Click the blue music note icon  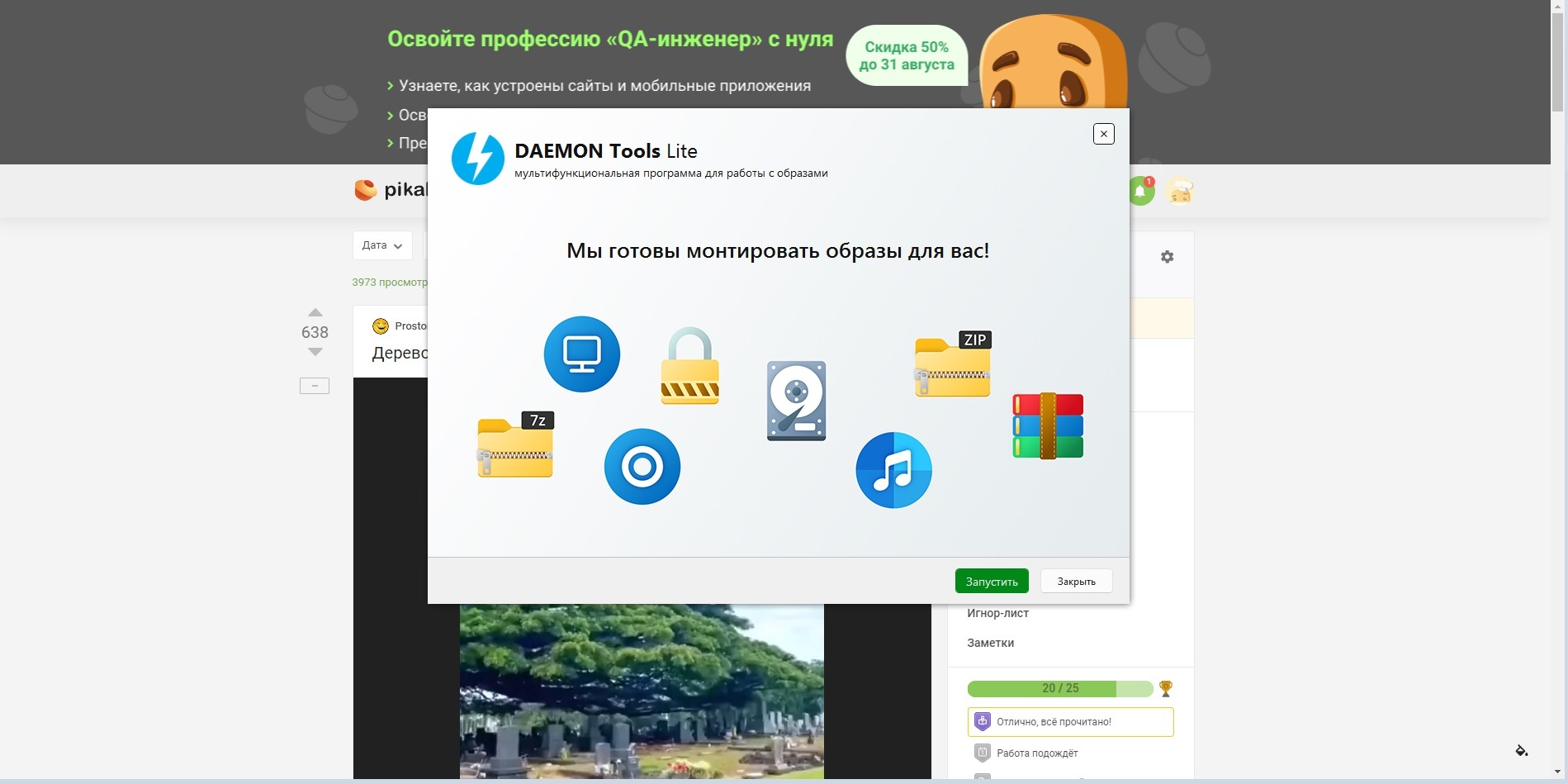(893, 470)
